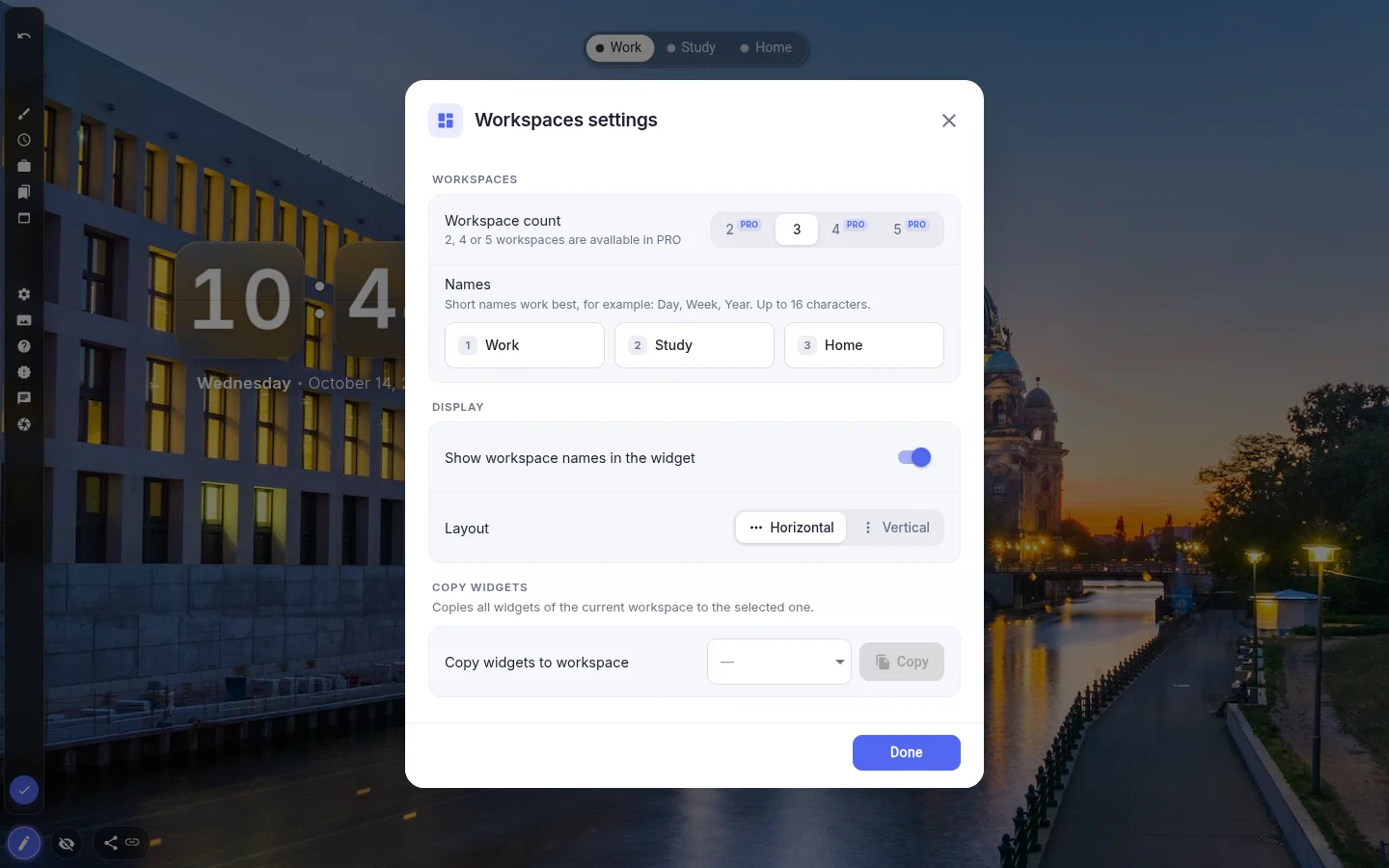Viewport: 1389px width, 868px height.
Task: Click 'Copy widgets to workspace' label
Action: pos(536,663)
